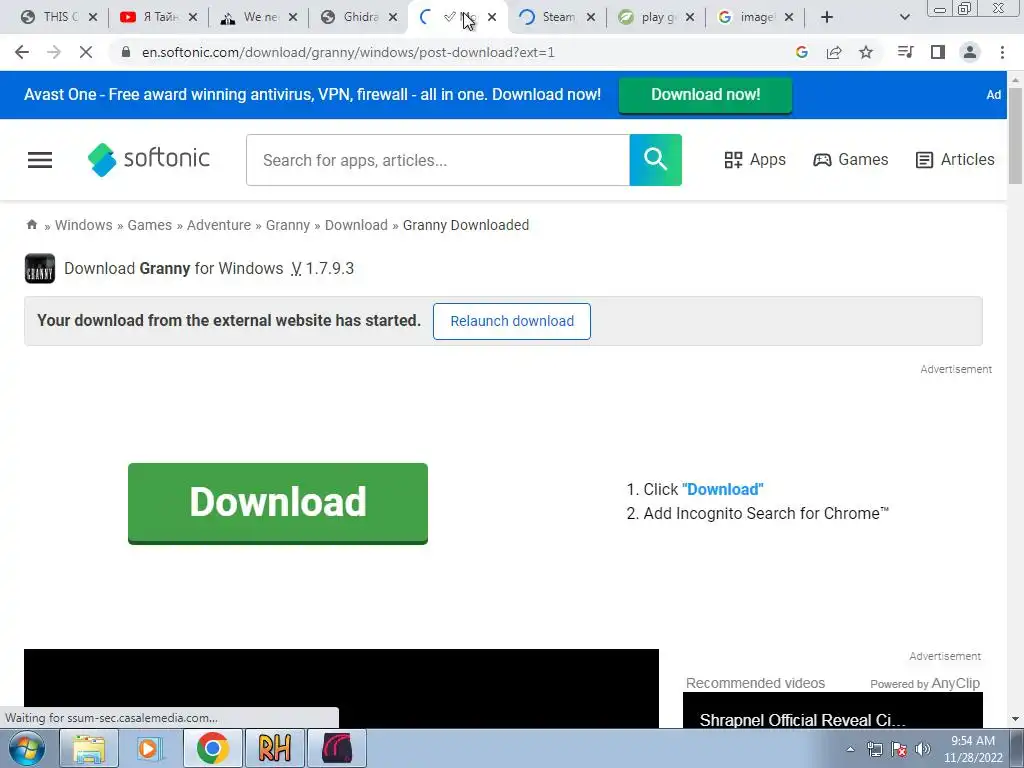
Task: Share this page via share icon
Action: point(834,52)
